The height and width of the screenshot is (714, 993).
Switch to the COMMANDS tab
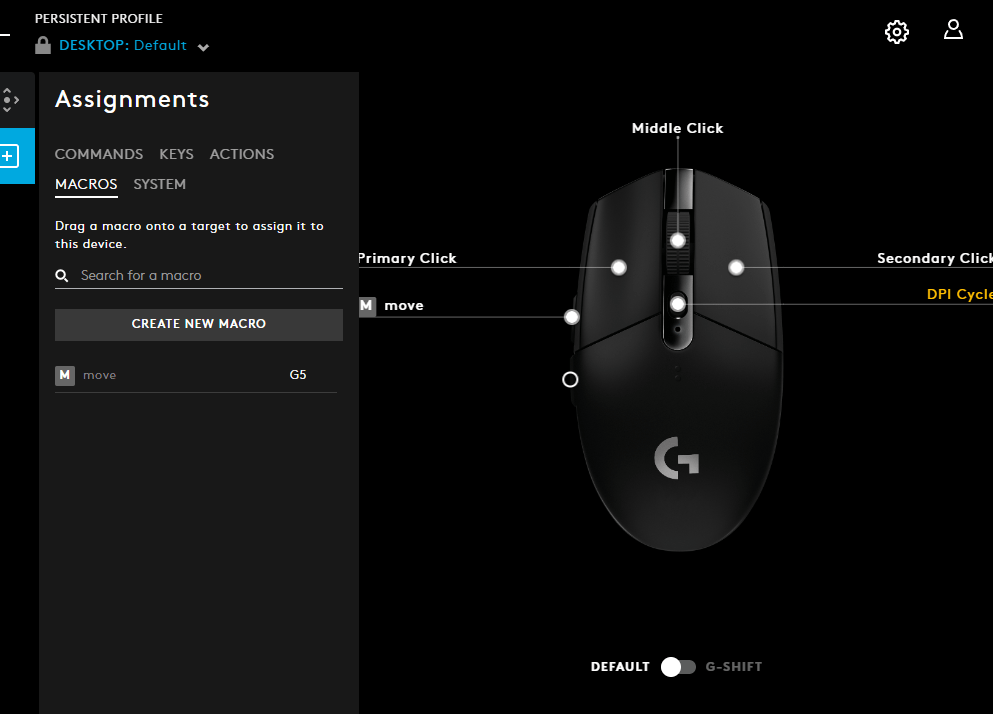pyautogui.click(x=99, y=154)
